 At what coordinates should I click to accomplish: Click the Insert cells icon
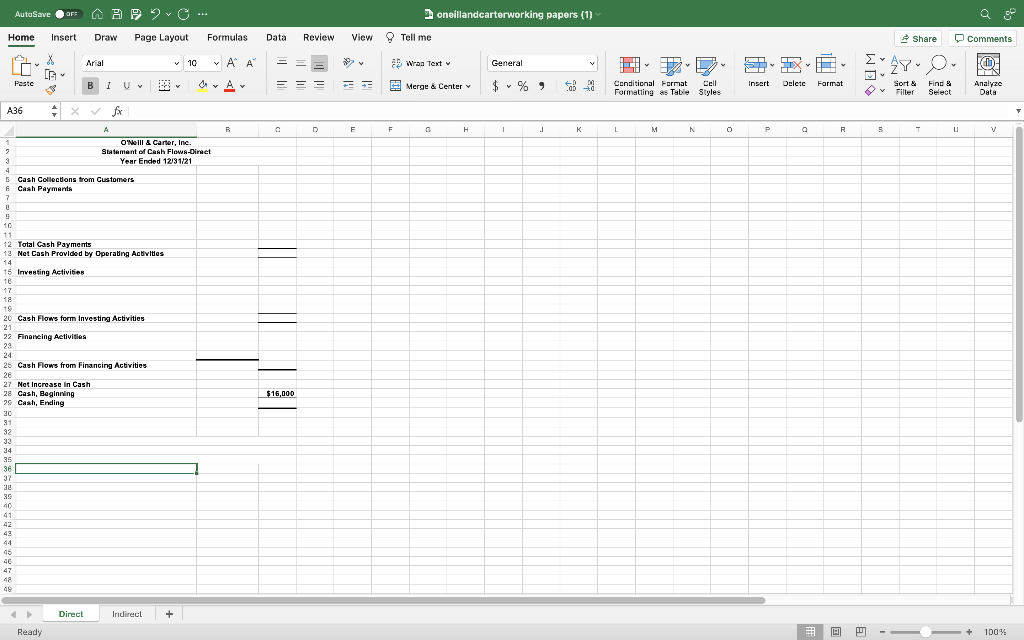click(x=756, y=65)
